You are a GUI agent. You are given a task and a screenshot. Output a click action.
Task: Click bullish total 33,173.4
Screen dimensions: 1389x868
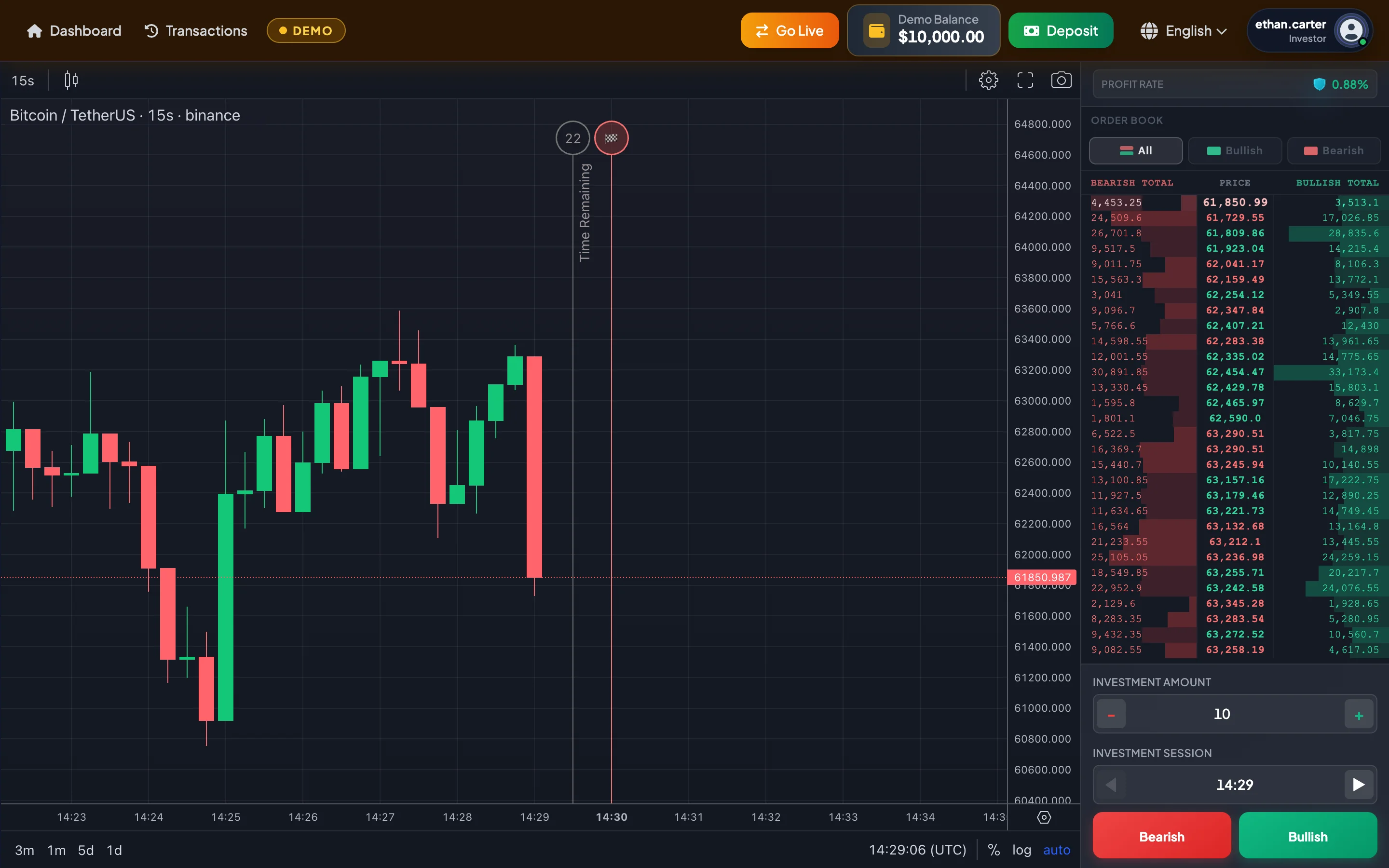point(1353,372)
